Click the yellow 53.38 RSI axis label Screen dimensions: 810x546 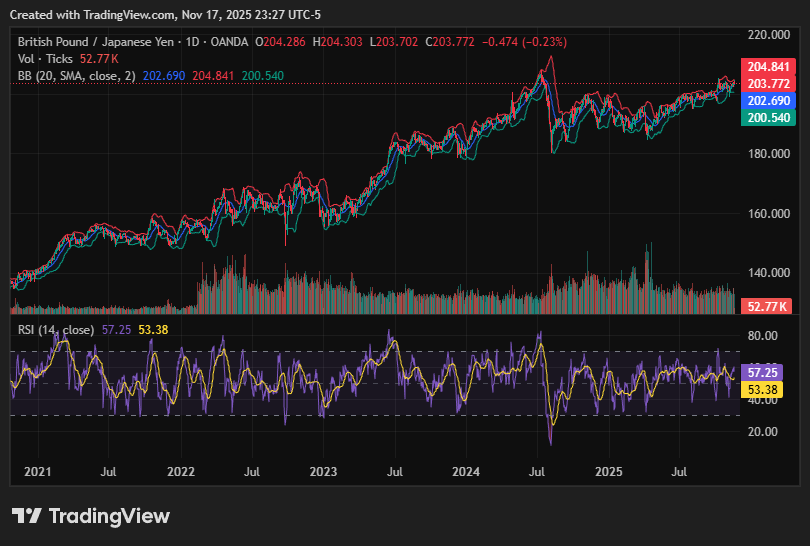pos(764,388)
